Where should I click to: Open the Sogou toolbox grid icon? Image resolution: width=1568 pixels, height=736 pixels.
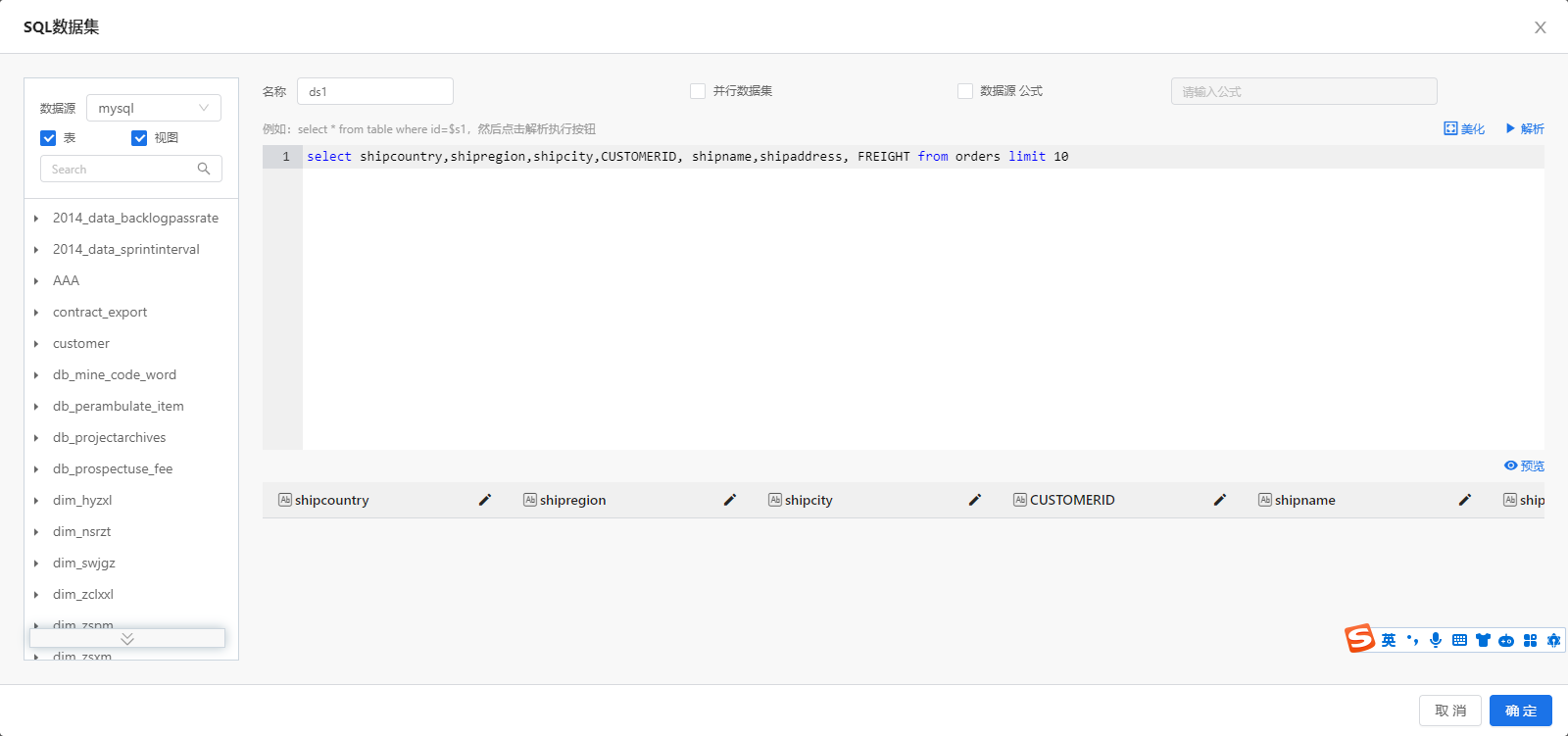pos(1530,640)
